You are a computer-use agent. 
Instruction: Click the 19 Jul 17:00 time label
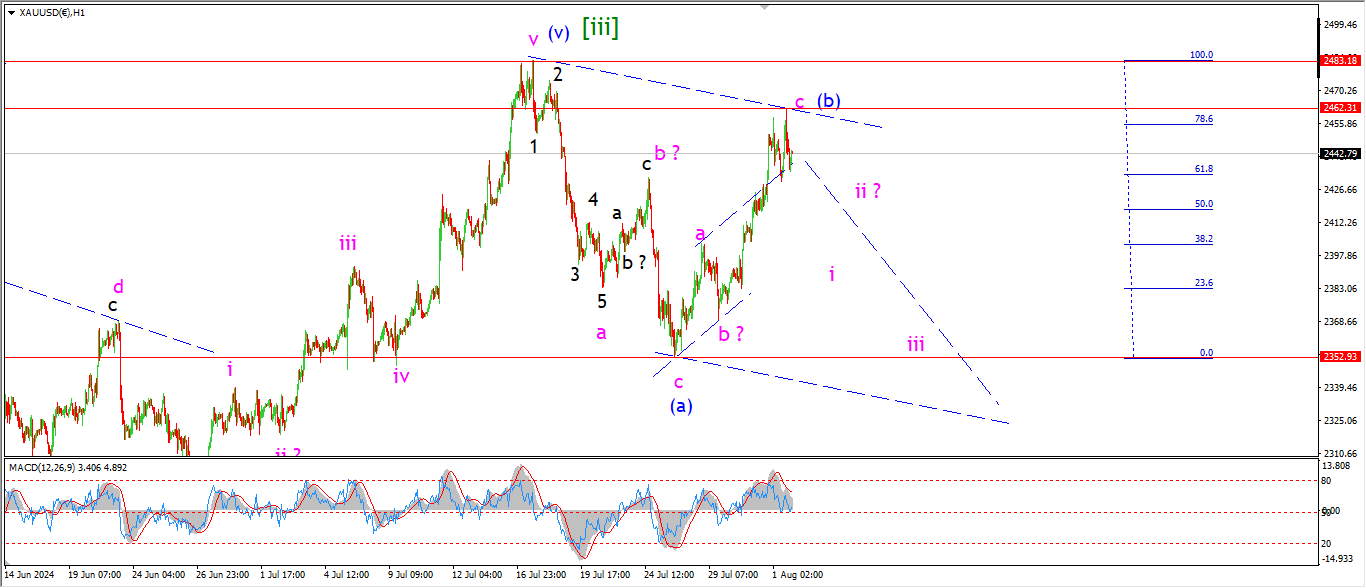[x=607, y=575]
